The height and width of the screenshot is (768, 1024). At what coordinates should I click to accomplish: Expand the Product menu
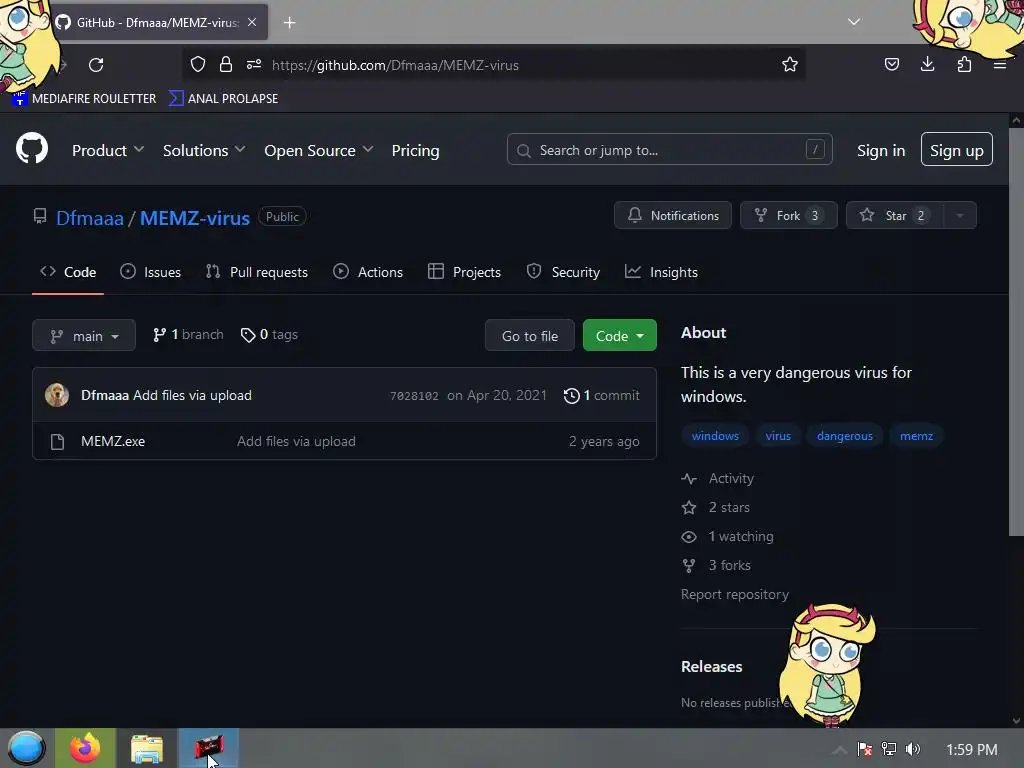[108, 150]
